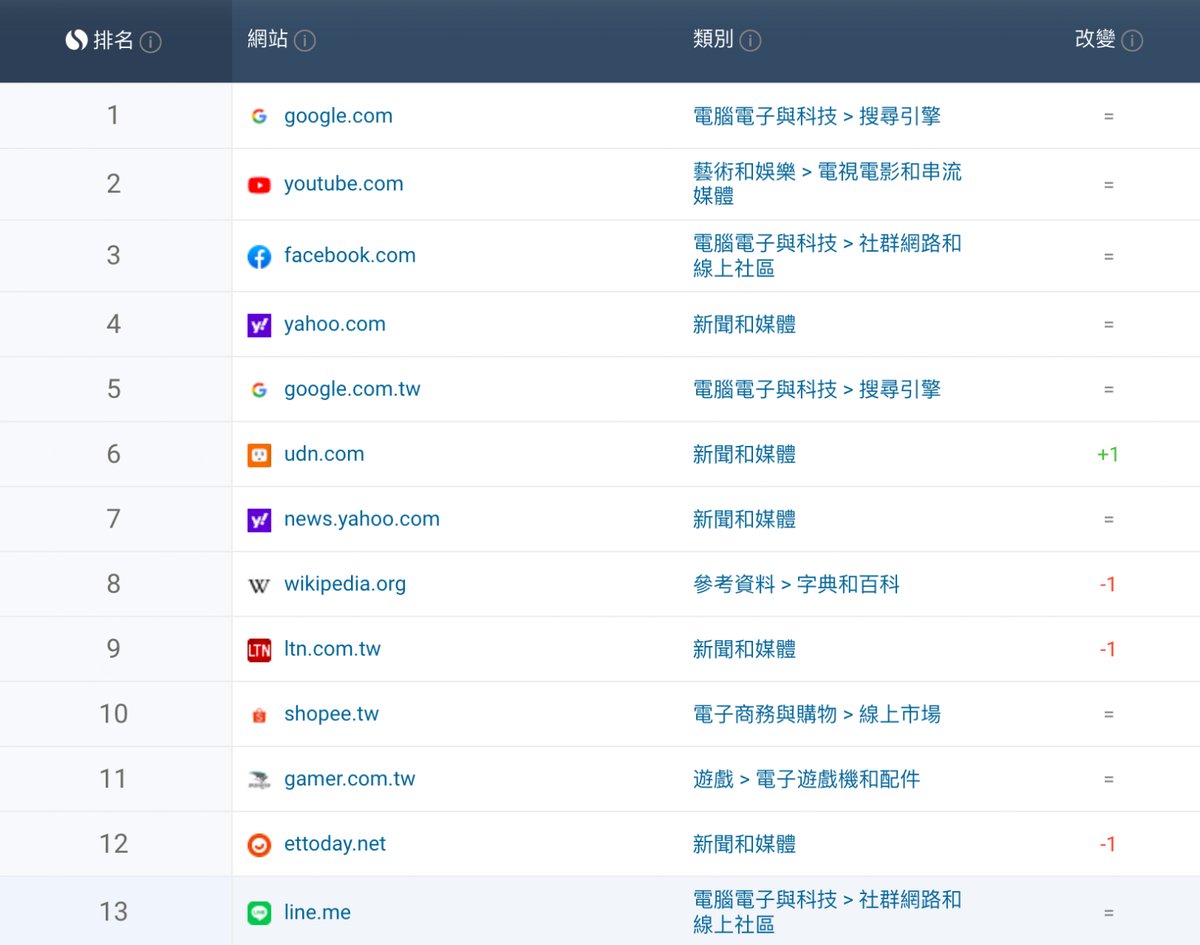Screen dimensions: 1200x945
Task: Open the udn.com site link
Action: click(324, 454)
